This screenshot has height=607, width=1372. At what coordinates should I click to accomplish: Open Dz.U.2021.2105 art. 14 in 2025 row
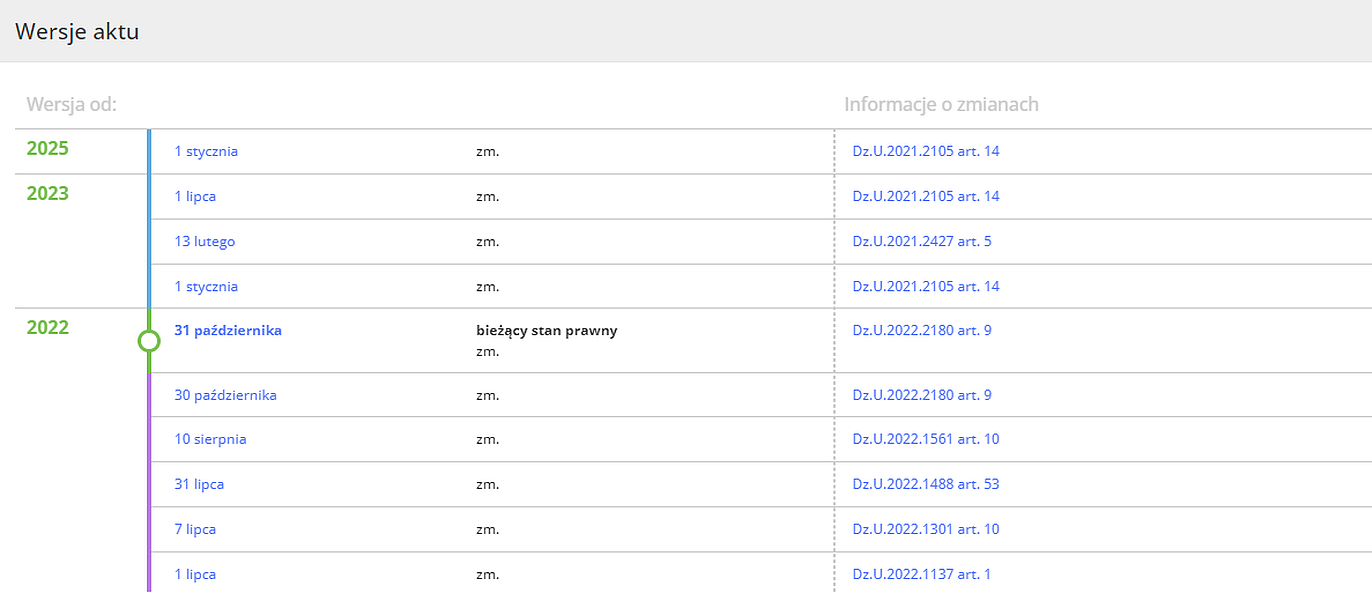tap(925, 152)
